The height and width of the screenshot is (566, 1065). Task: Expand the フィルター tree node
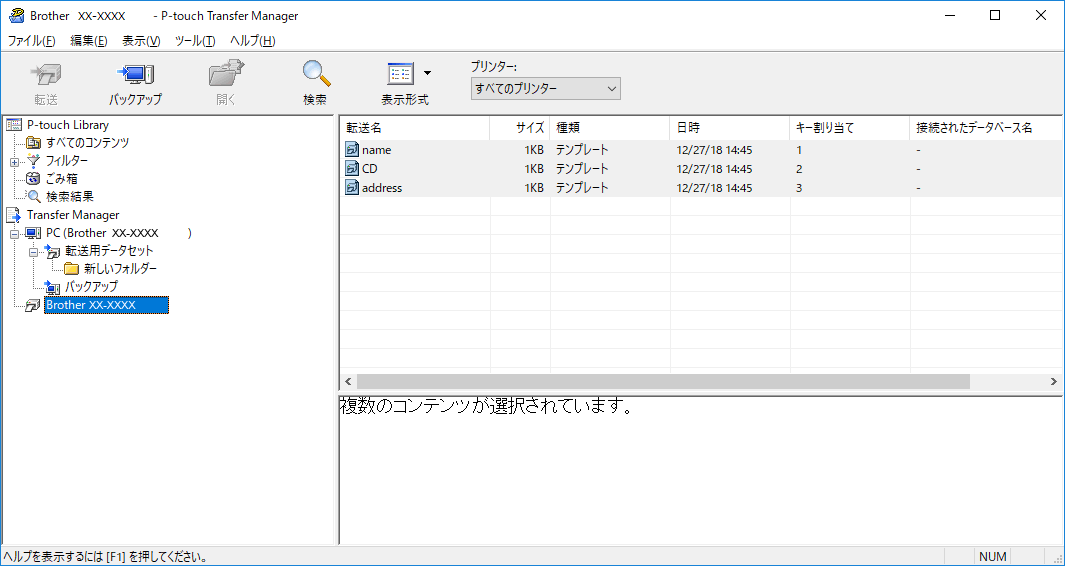[14, 162]
